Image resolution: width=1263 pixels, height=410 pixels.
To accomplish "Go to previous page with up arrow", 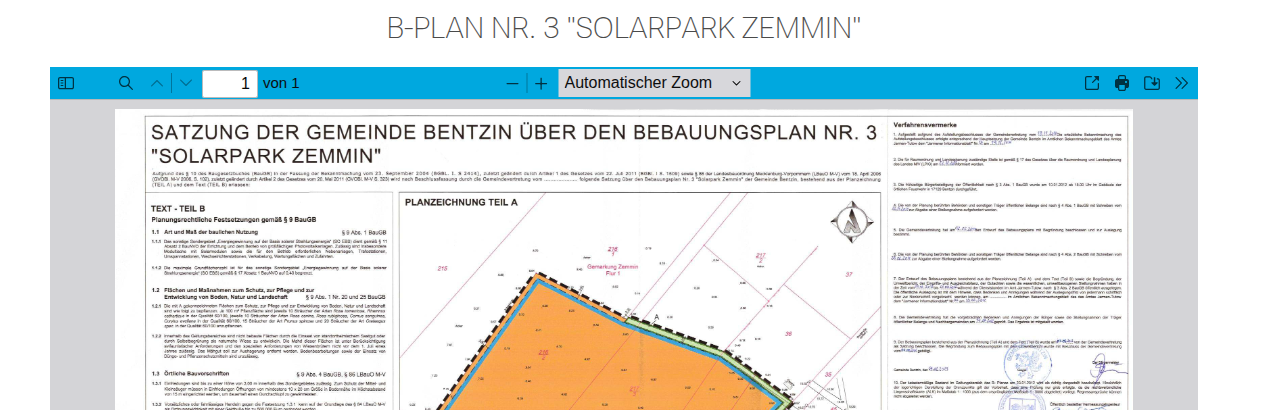I will click(156, 83).
